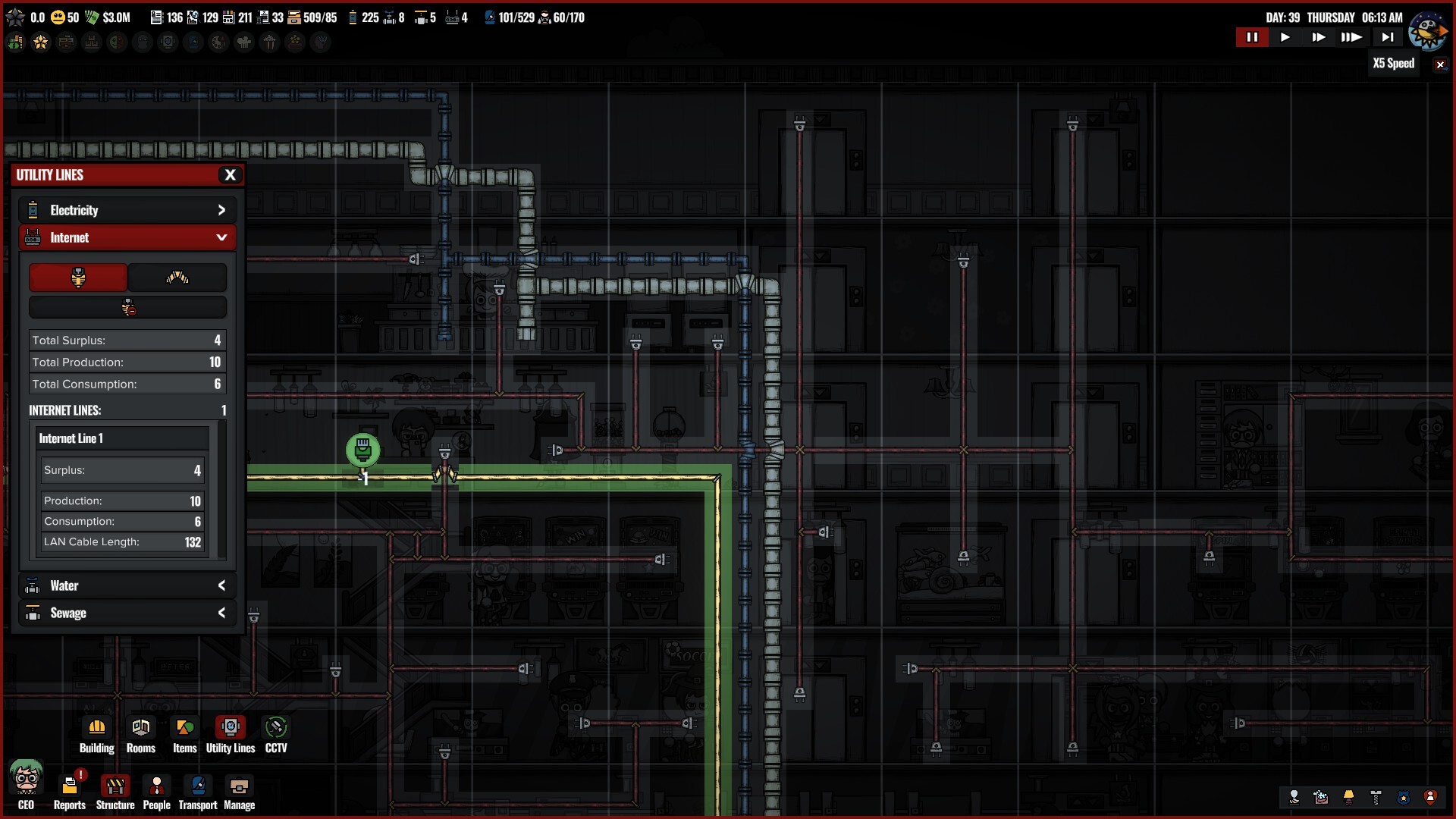Pause the game simulation
The width and height of the screenshot is (1456, 819).
1253,36
